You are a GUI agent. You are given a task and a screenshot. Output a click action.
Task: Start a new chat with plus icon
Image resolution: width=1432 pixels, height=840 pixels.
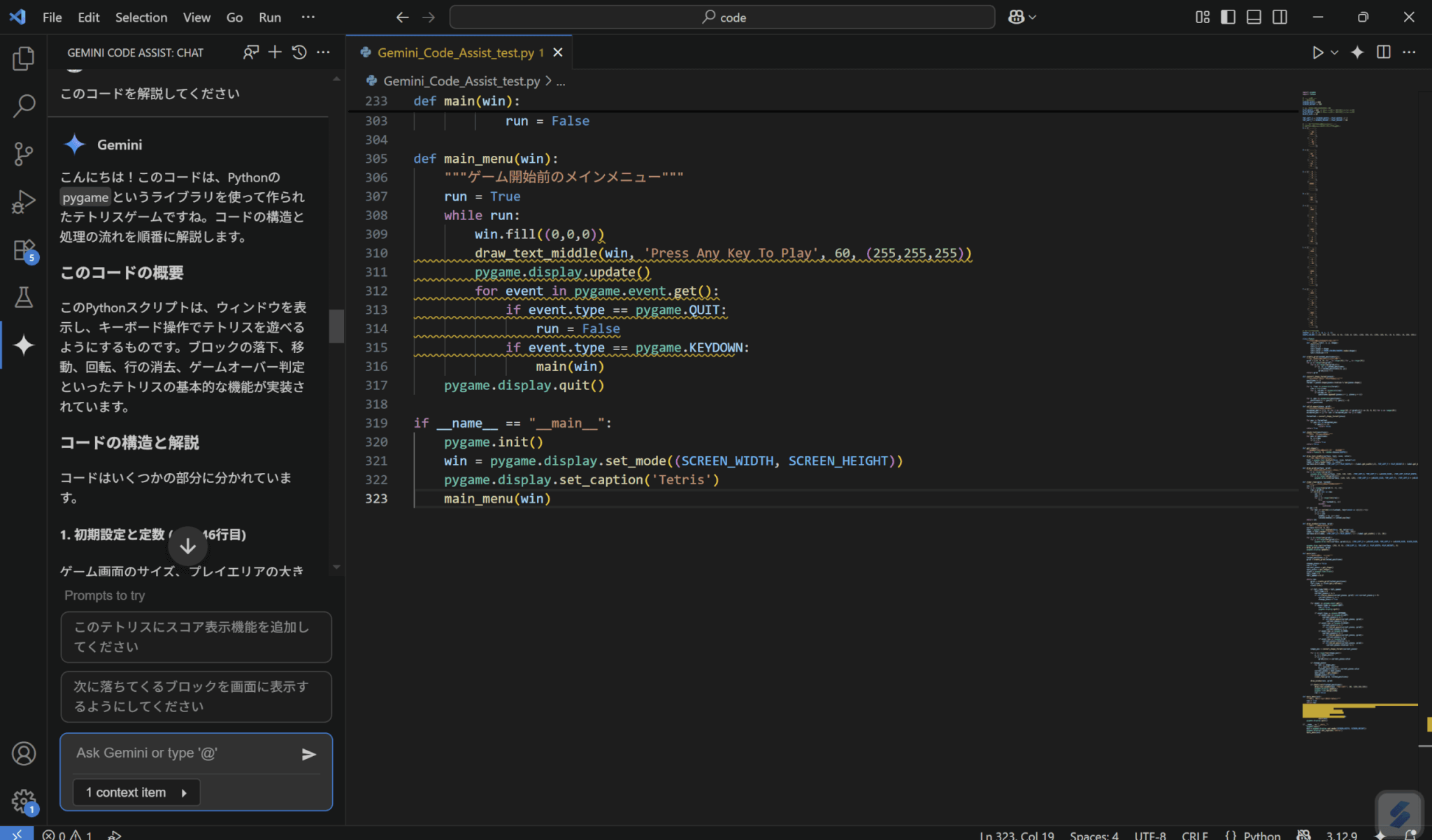[275, 52]
